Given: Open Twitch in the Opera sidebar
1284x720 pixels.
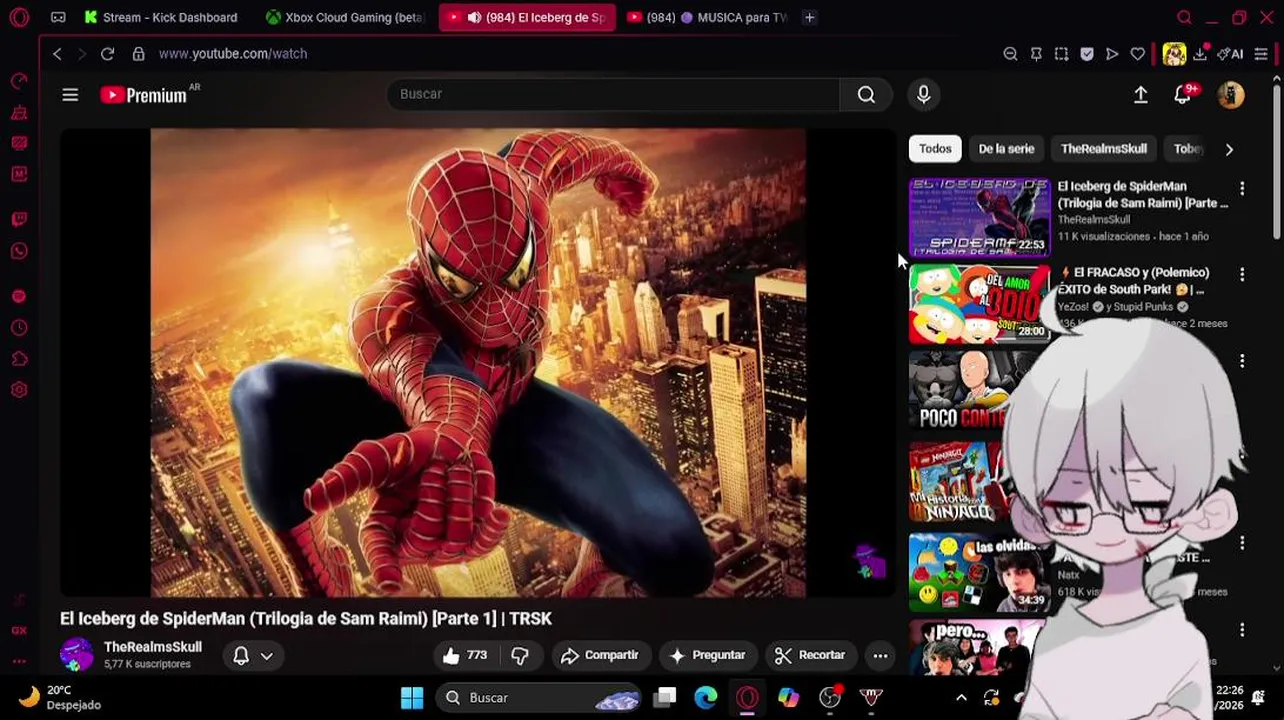Looking at the screenshot, I should [x=19, y=219].
